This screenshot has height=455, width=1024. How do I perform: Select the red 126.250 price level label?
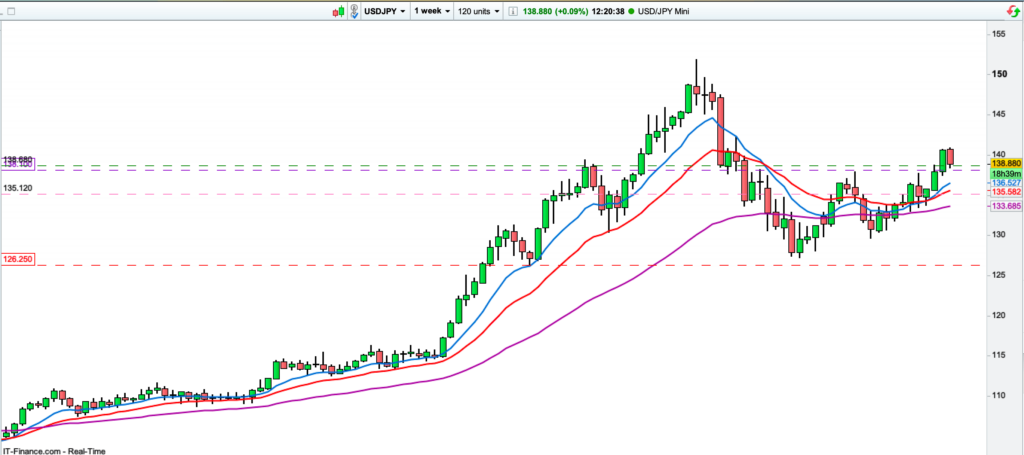tap(18, 258)
